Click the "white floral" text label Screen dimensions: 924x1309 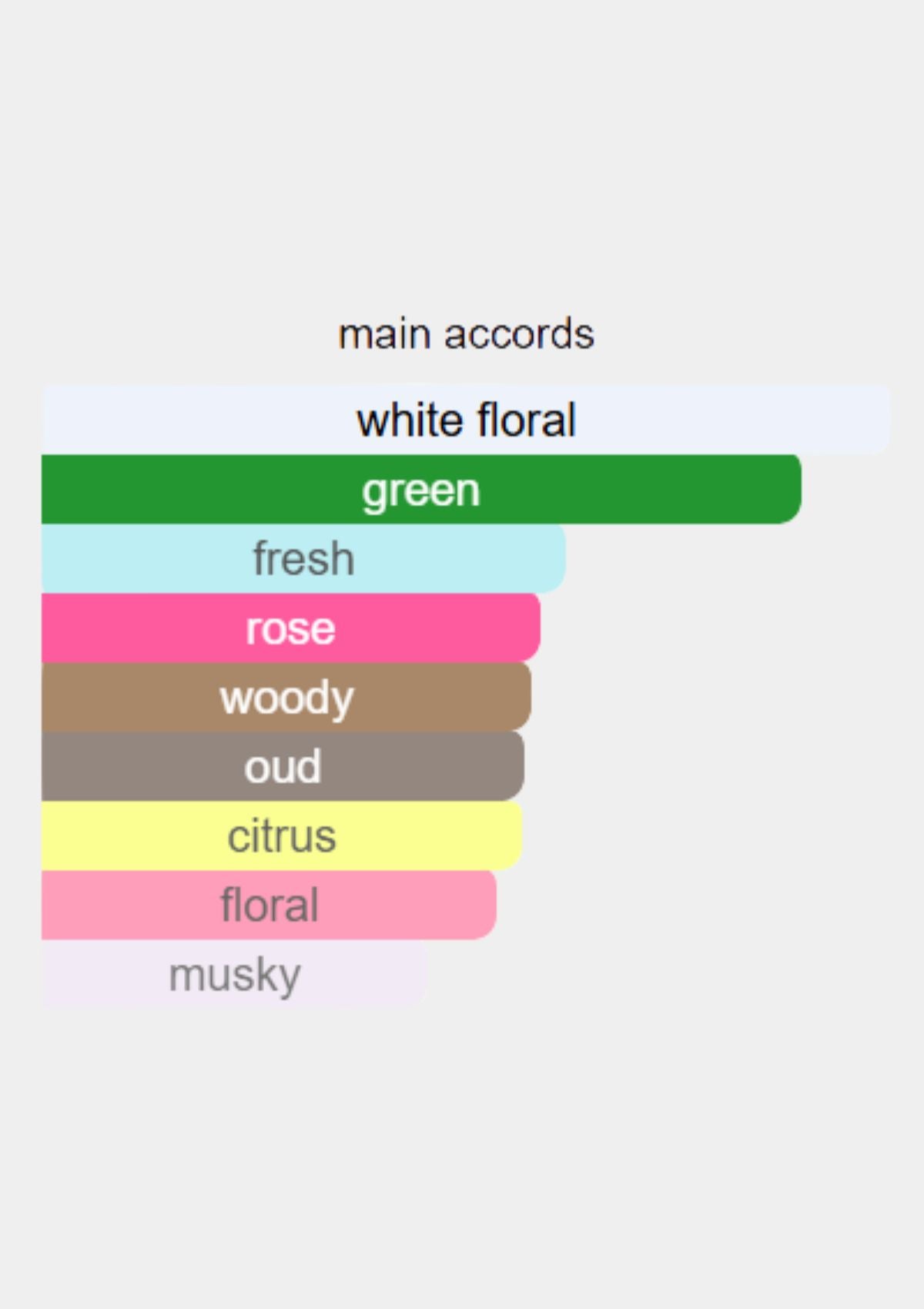click(x=466, y=420)
